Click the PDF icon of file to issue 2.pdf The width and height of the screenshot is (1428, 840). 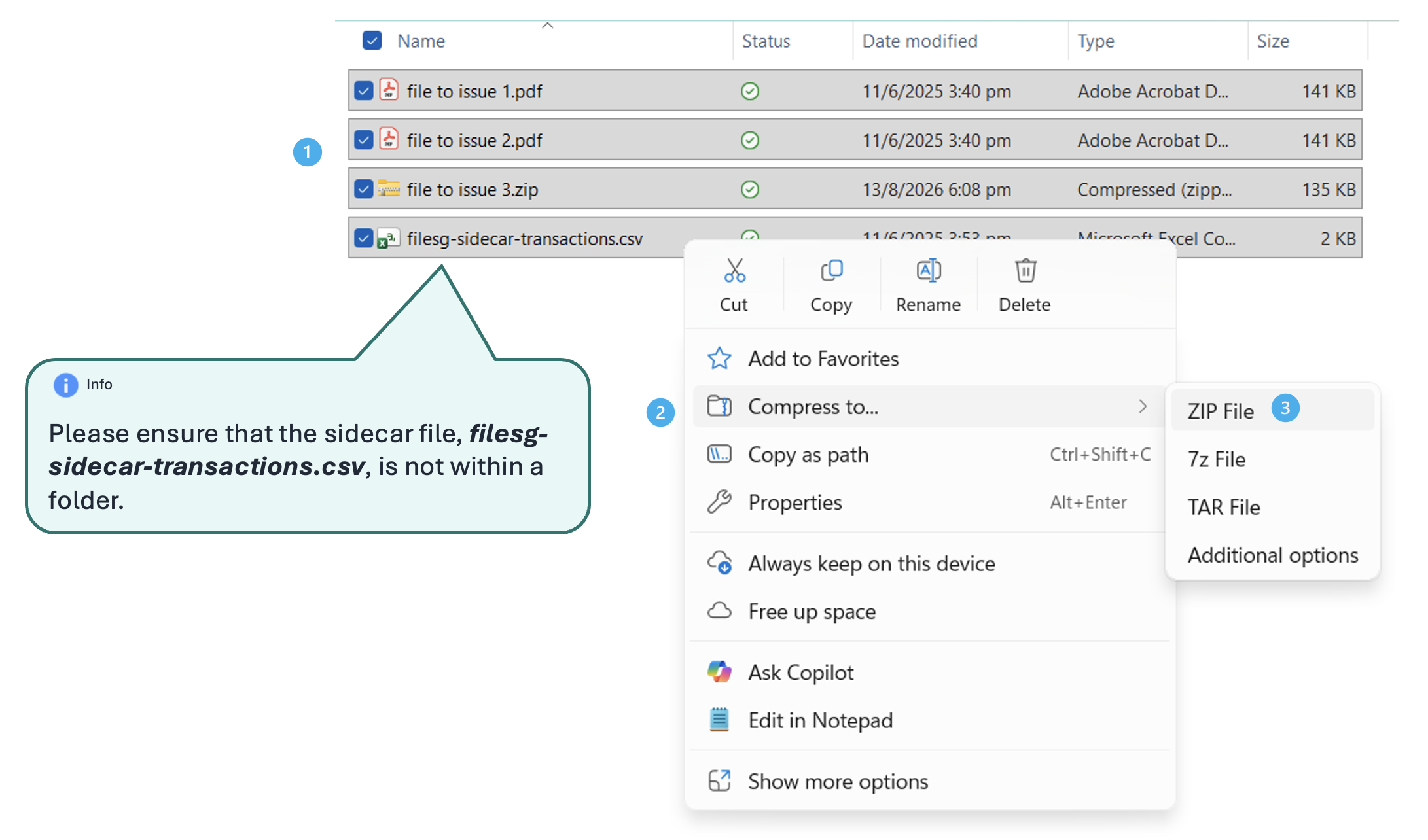pos(389,139)
